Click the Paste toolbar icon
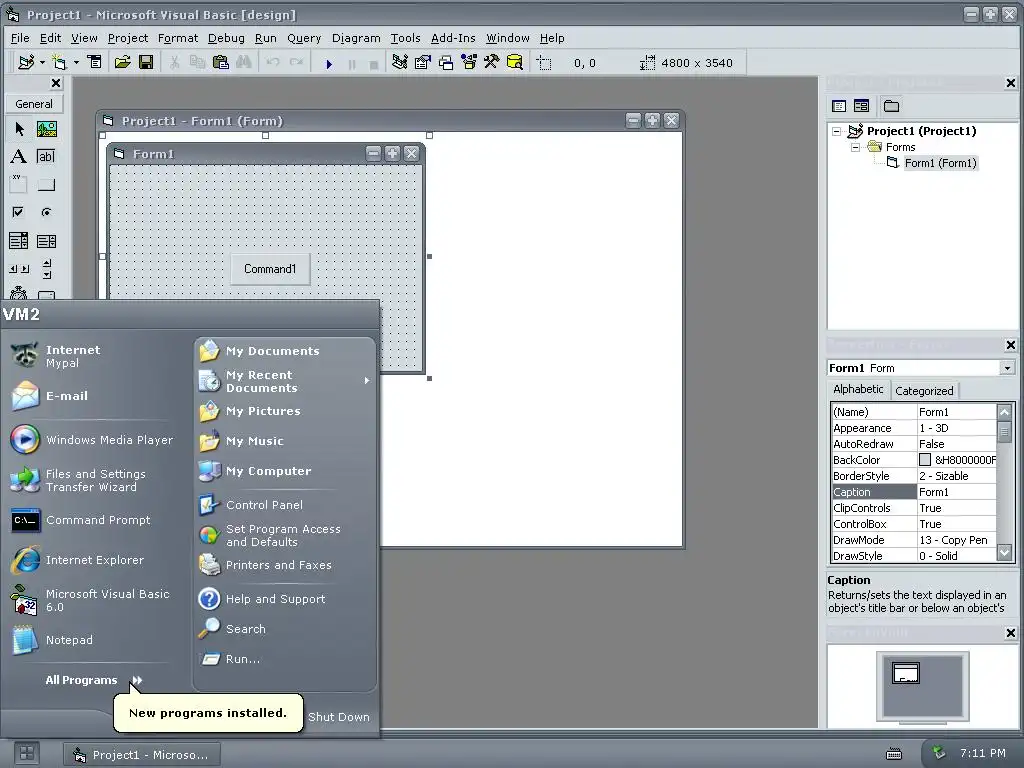This screenshot has height=768, width=1024. coord(221,63)
